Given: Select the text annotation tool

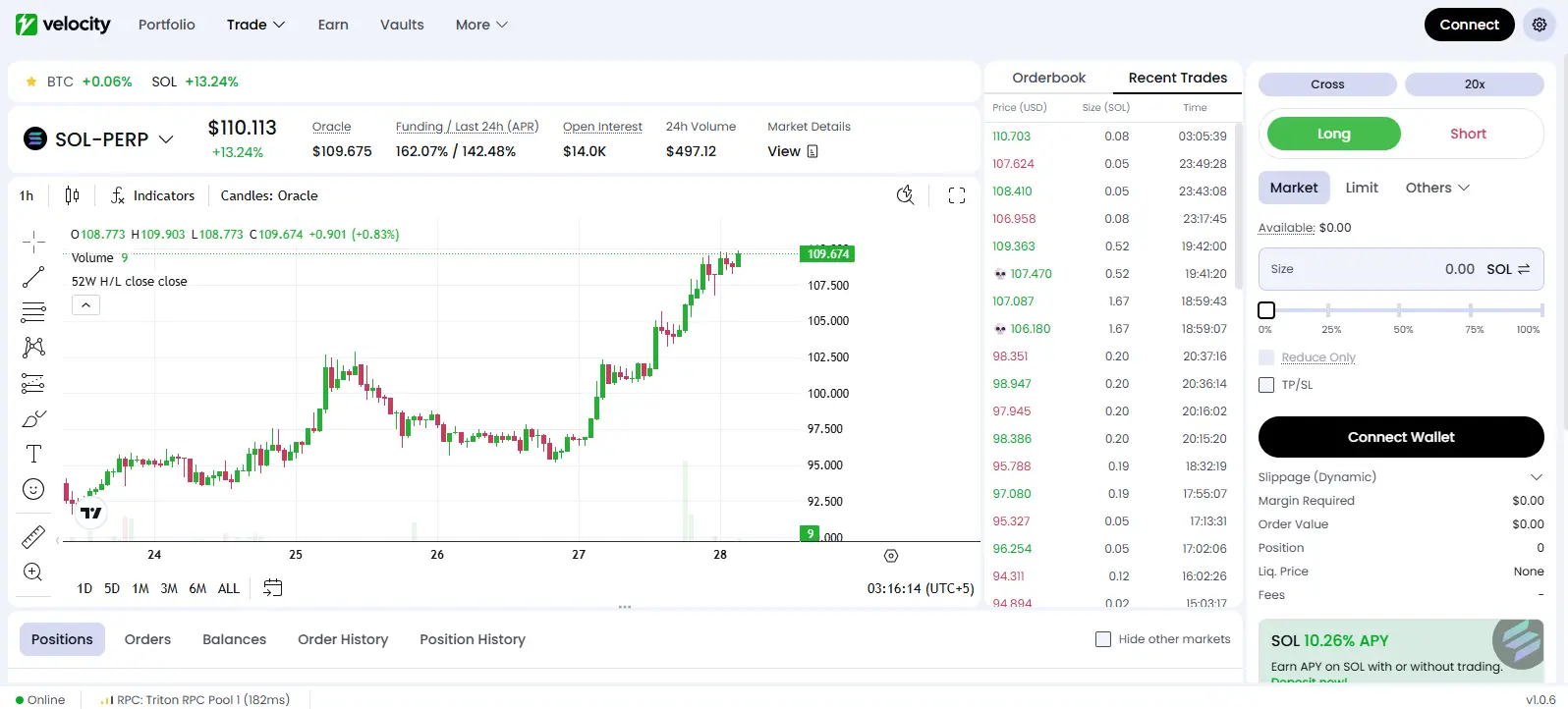Looking at the screenshot, I should click(33, 454).
